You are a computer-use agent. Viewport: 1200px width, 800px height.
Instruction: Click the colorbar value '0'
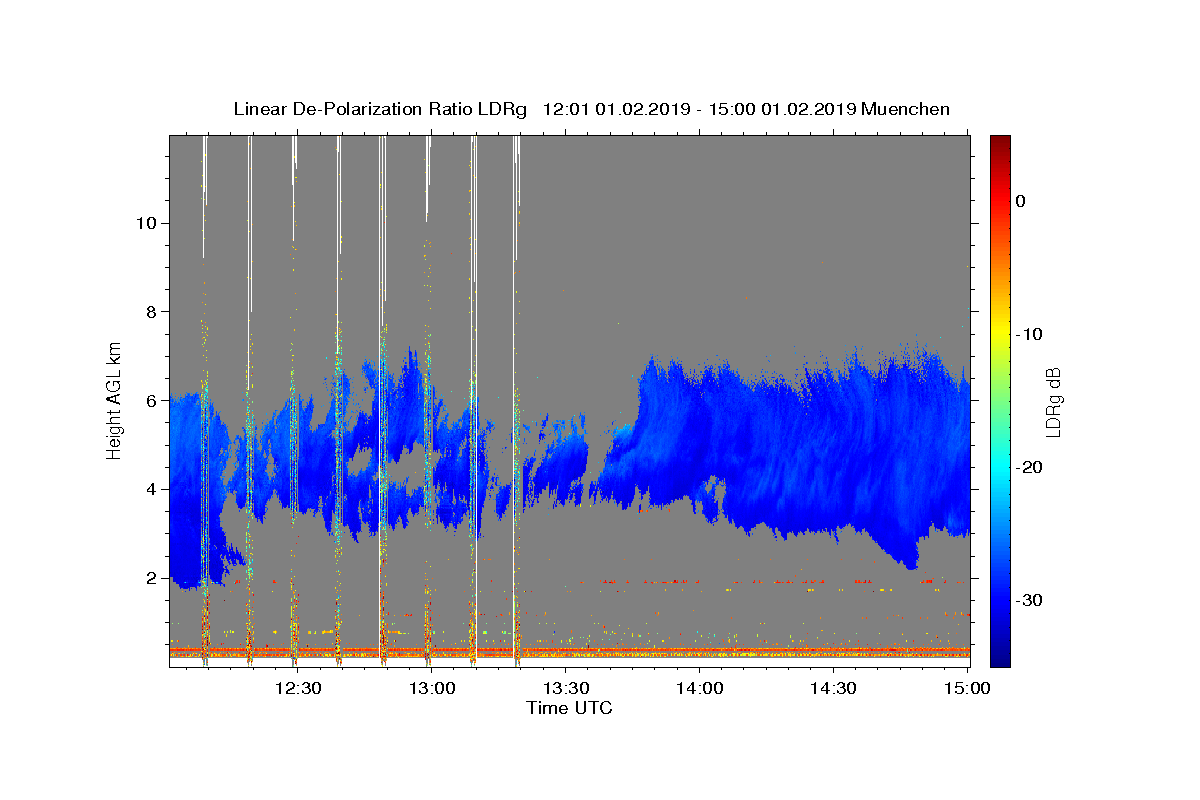1020,201
